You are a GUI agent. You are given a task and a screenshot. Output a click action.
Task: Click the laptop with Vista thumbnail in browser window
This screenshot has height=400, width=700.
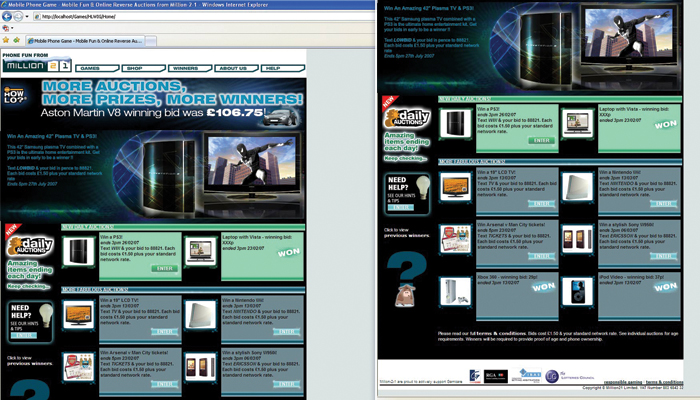coord(201,251)
